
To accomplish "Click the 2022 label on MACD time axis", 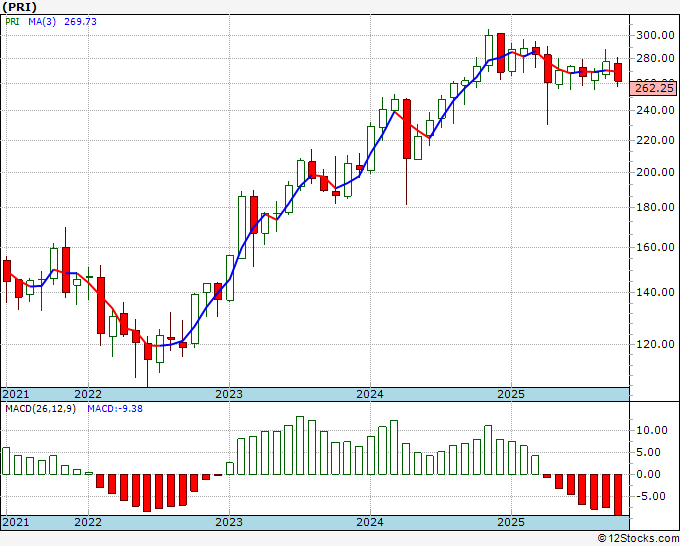I will tap(88, 522).
